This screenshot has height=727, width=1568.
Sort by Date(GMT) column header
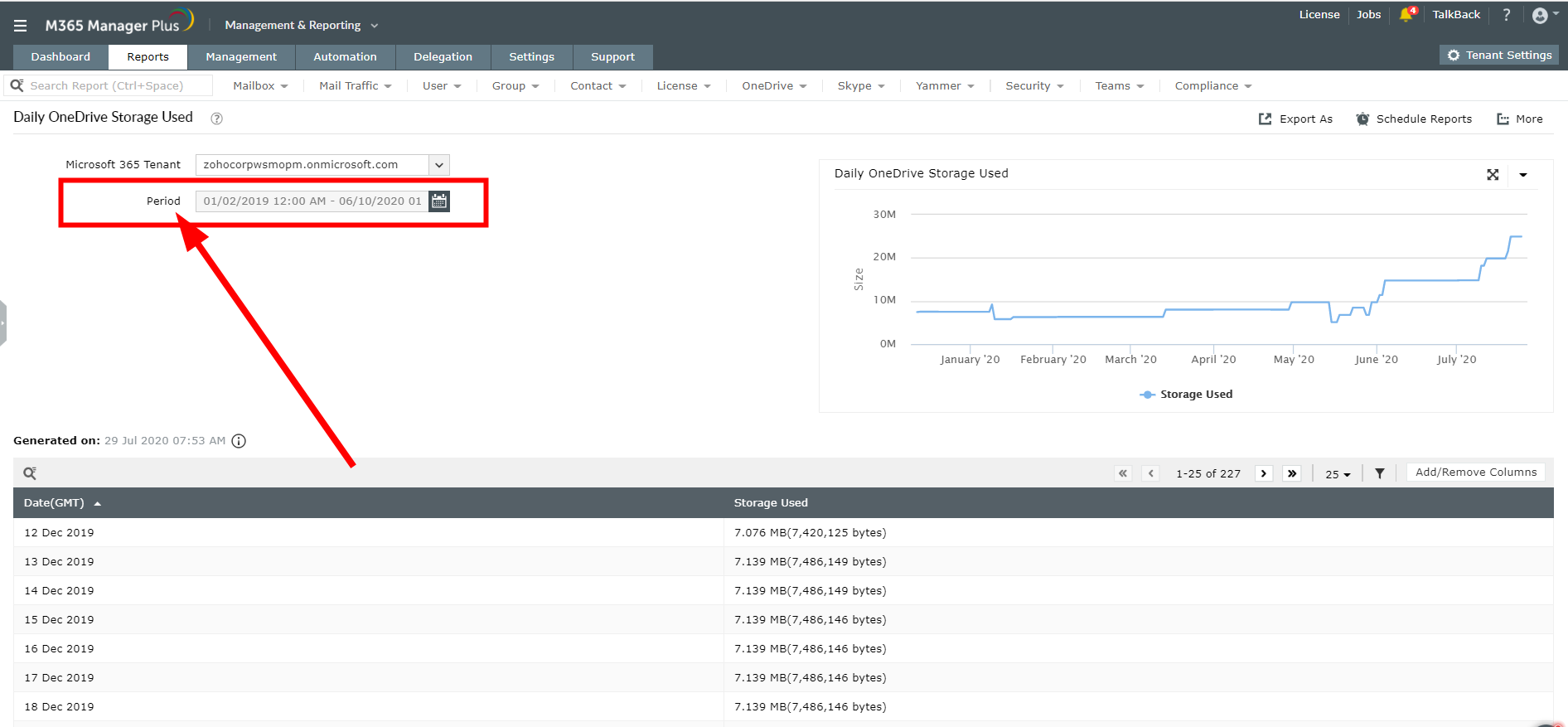tap(62, 502)
